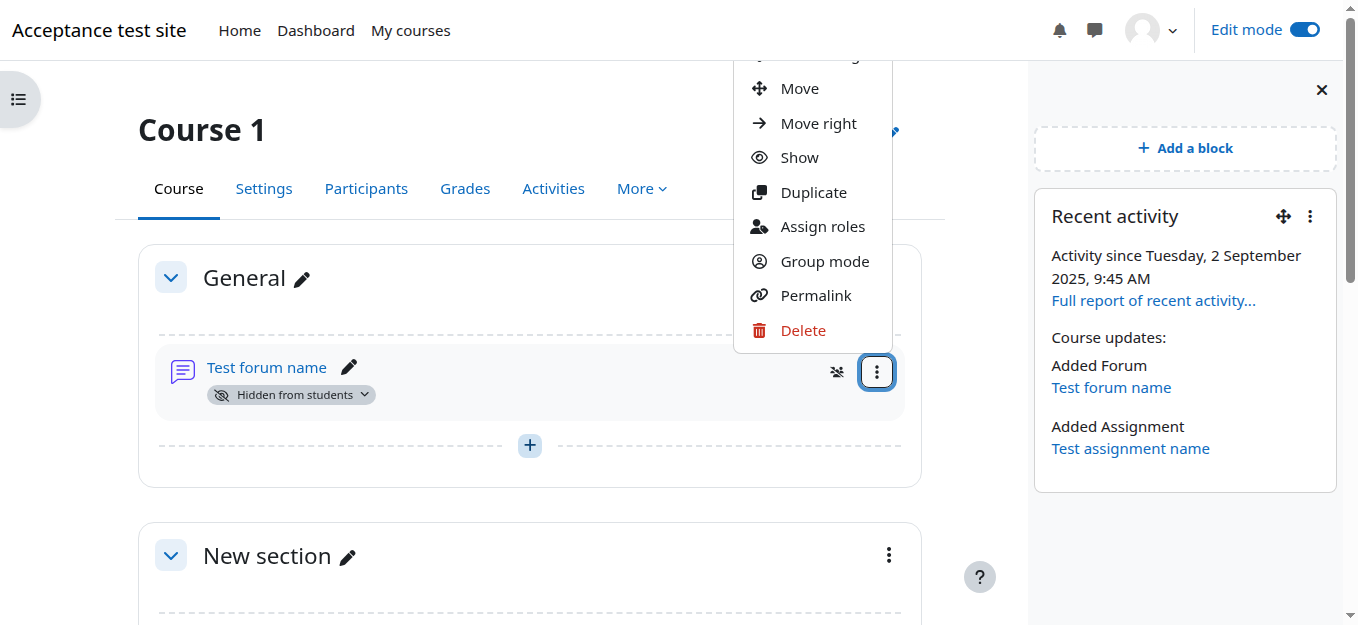Select Show to make forum visible
Screen dimensions: 1358x625
coord(799,158)
